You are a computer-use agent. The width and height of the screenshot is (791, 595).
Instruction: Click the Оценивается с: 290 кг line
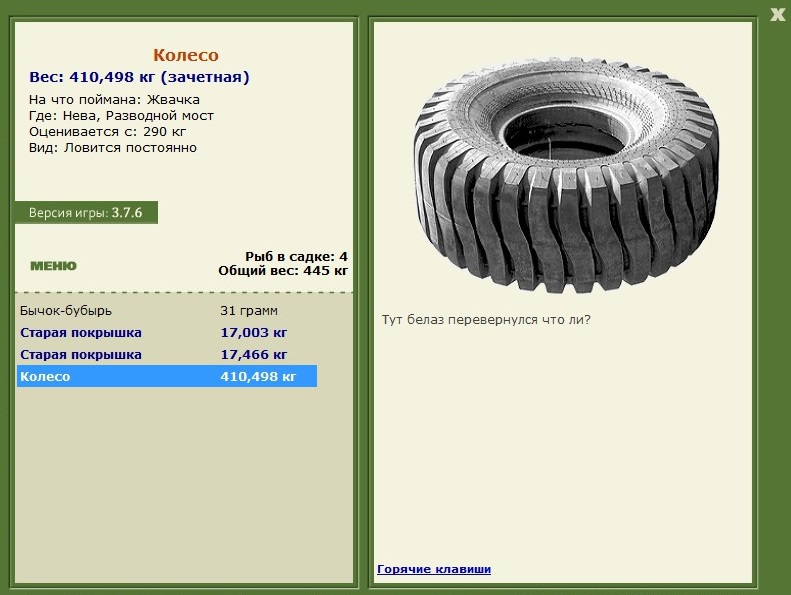(x=107, y=132)
